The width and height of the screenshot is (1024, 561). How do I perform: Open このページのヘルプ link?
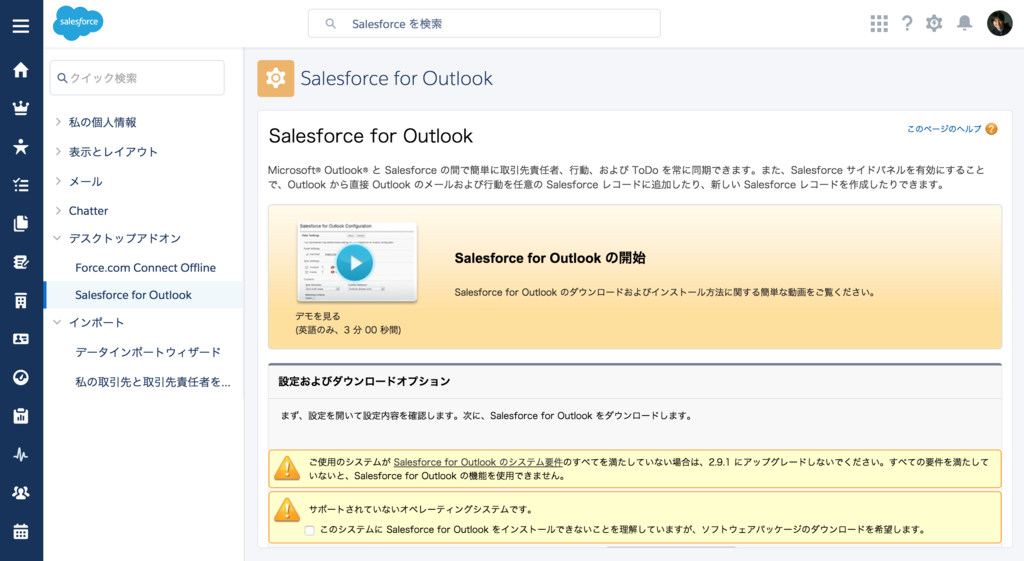coord(944,129)
